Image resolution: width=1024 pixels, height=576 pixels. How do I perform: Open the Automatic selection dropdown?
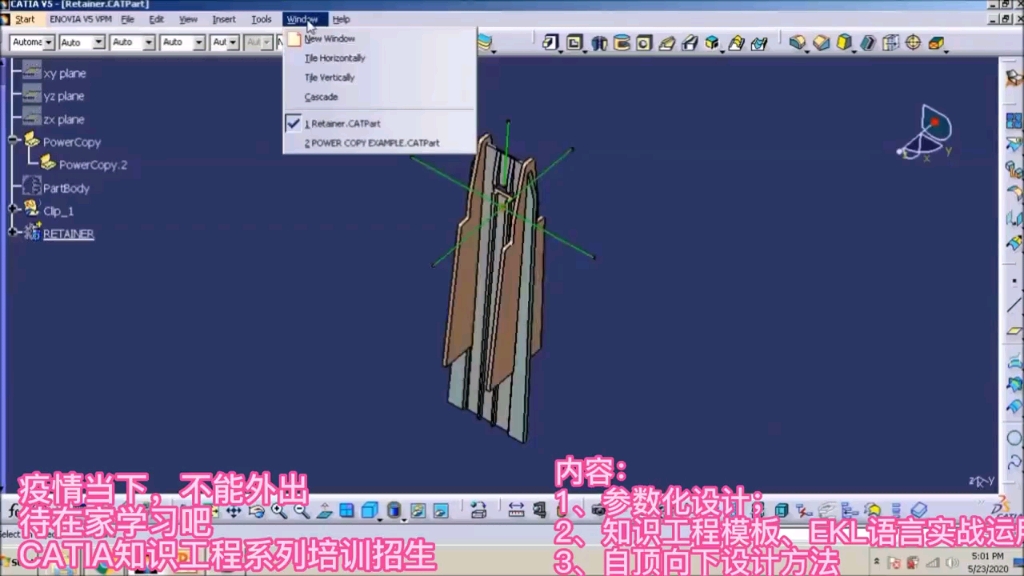pyautogui.click(x=48, y=42)
